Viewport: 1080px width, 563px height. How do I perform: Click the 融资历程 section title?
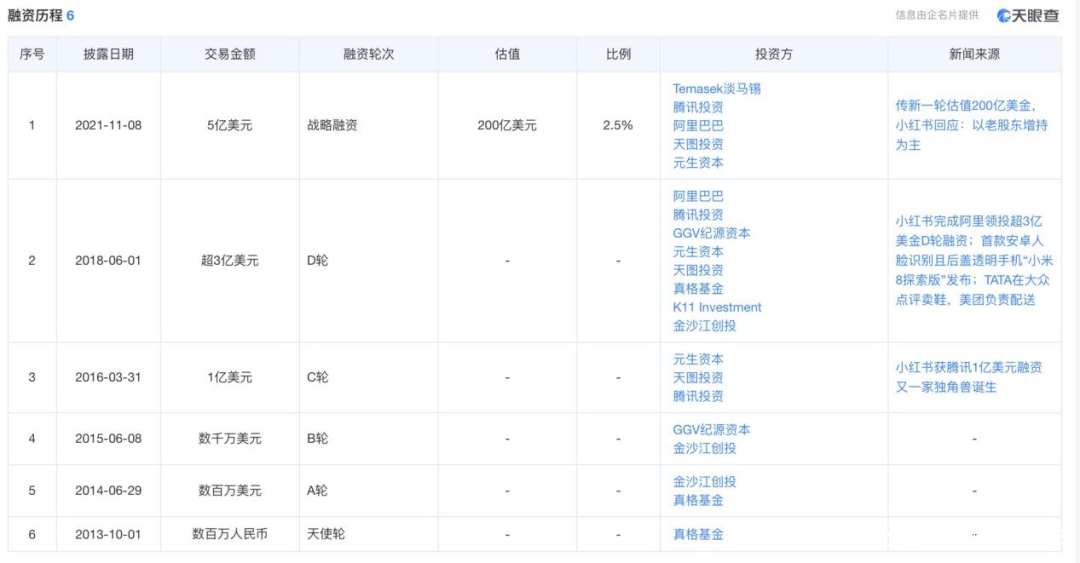pyautogui.click(x=35, y=15)
